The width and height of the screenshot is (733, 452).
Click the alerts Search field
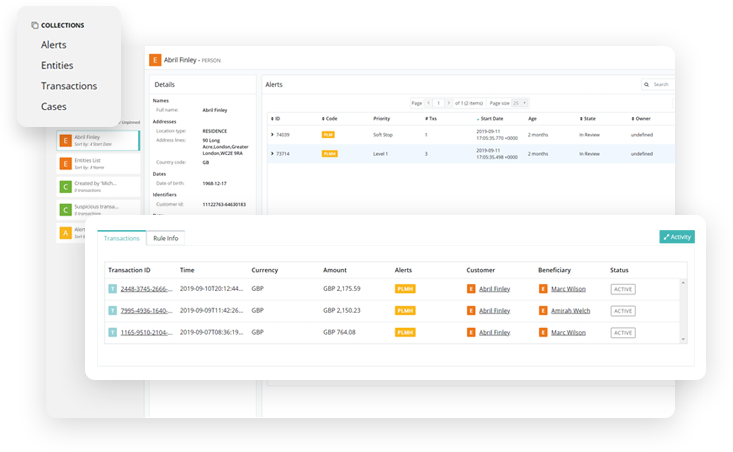point(659,85)
